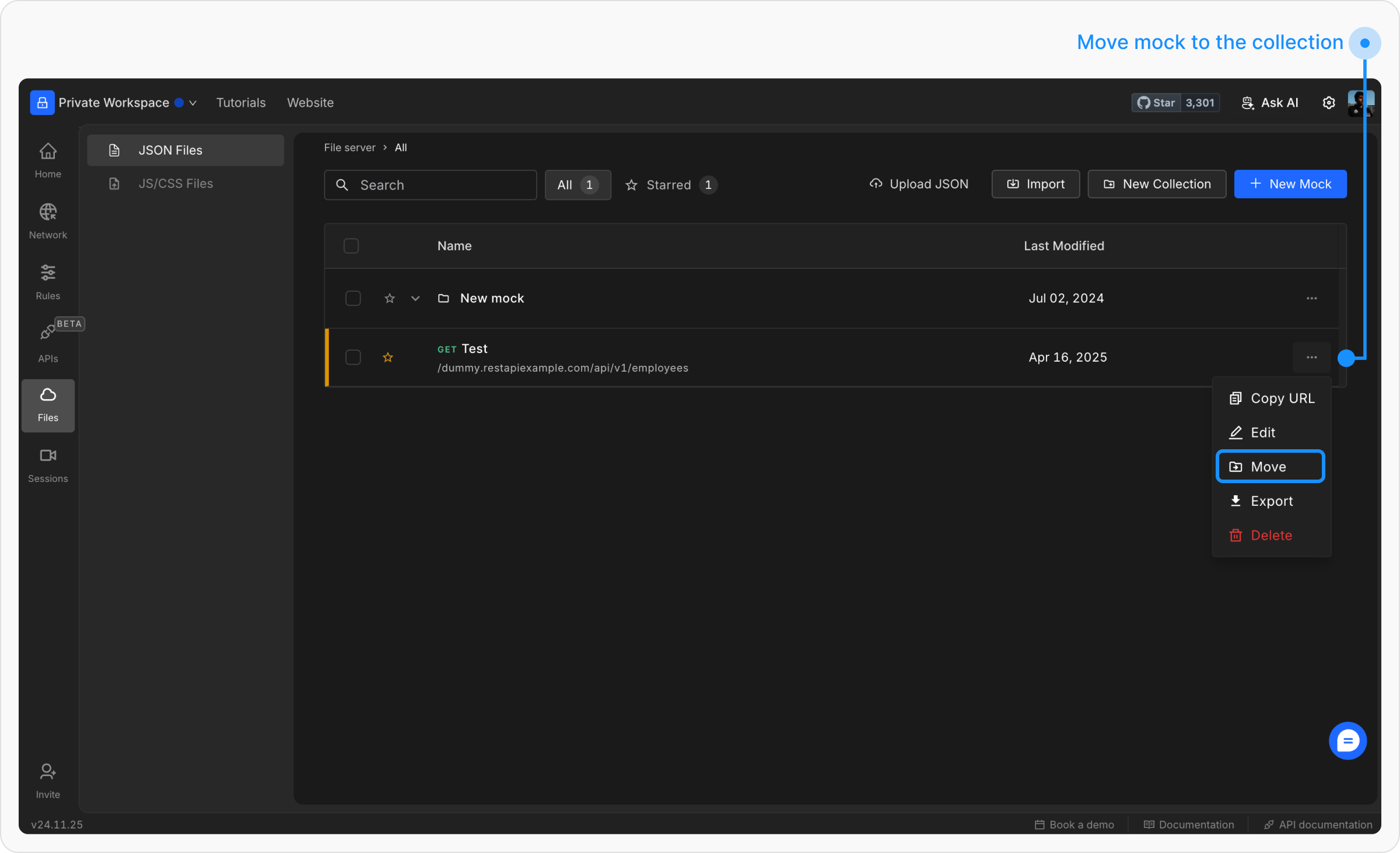This screenshot has width=1400, height=853.
Task: Choose Delete from the context menu
Action: coord(1270,535)
